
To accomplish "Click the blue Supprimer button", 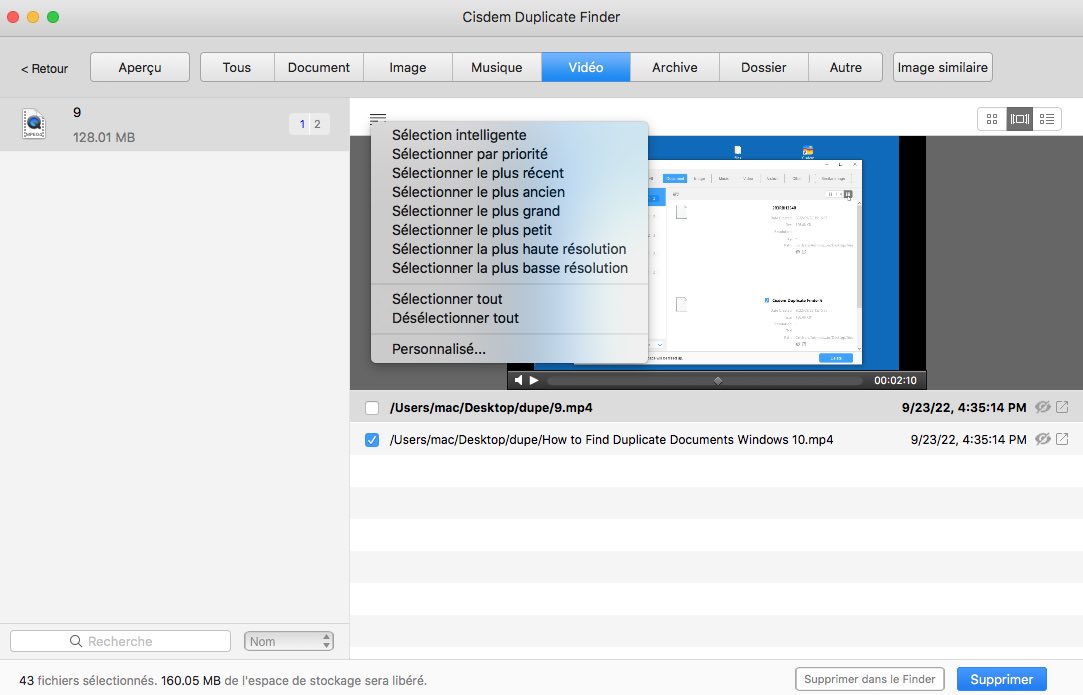I will [1001, 679].
